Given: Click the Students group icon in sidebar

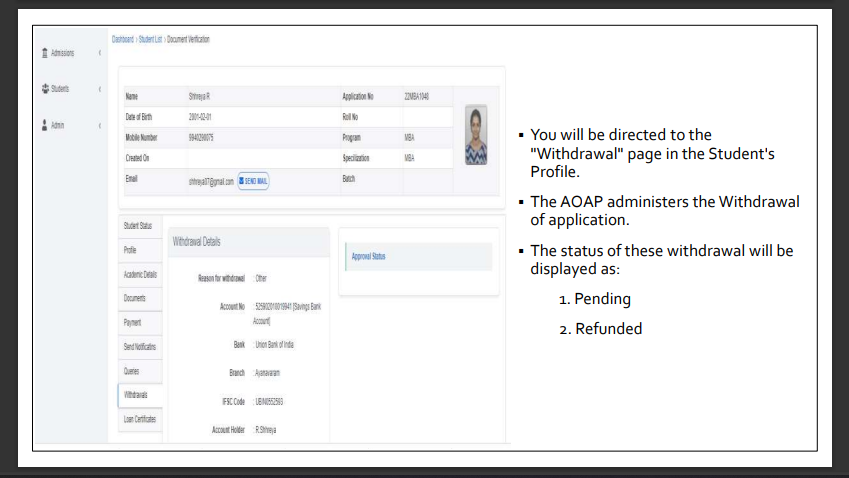Looking at the screenshot, I should (43, 89).
